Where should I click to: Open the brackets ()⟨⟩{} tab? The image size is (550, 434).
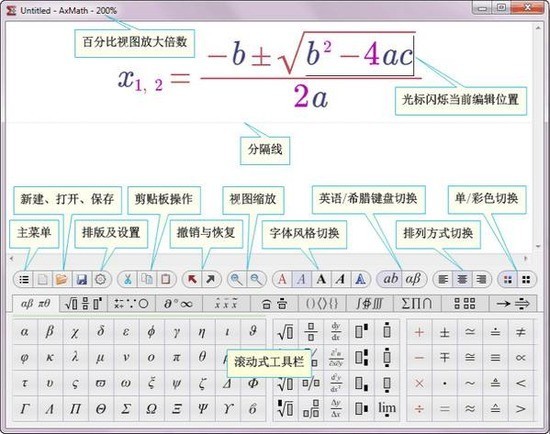pyautogui.click(x=322, y=303)
